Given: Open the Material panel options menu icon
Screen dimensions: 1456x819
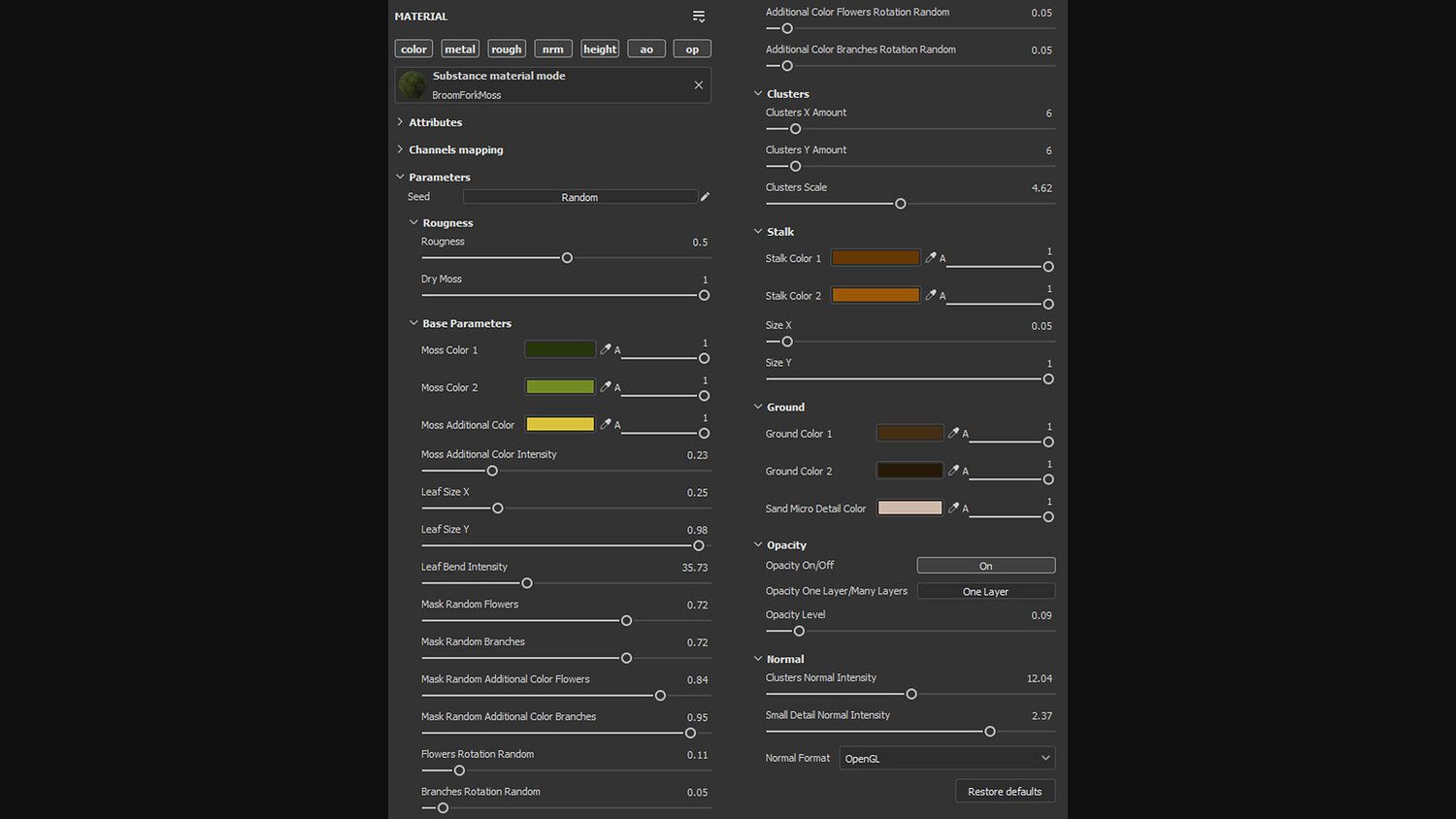Looking at the screenshot, I should 699,16.
